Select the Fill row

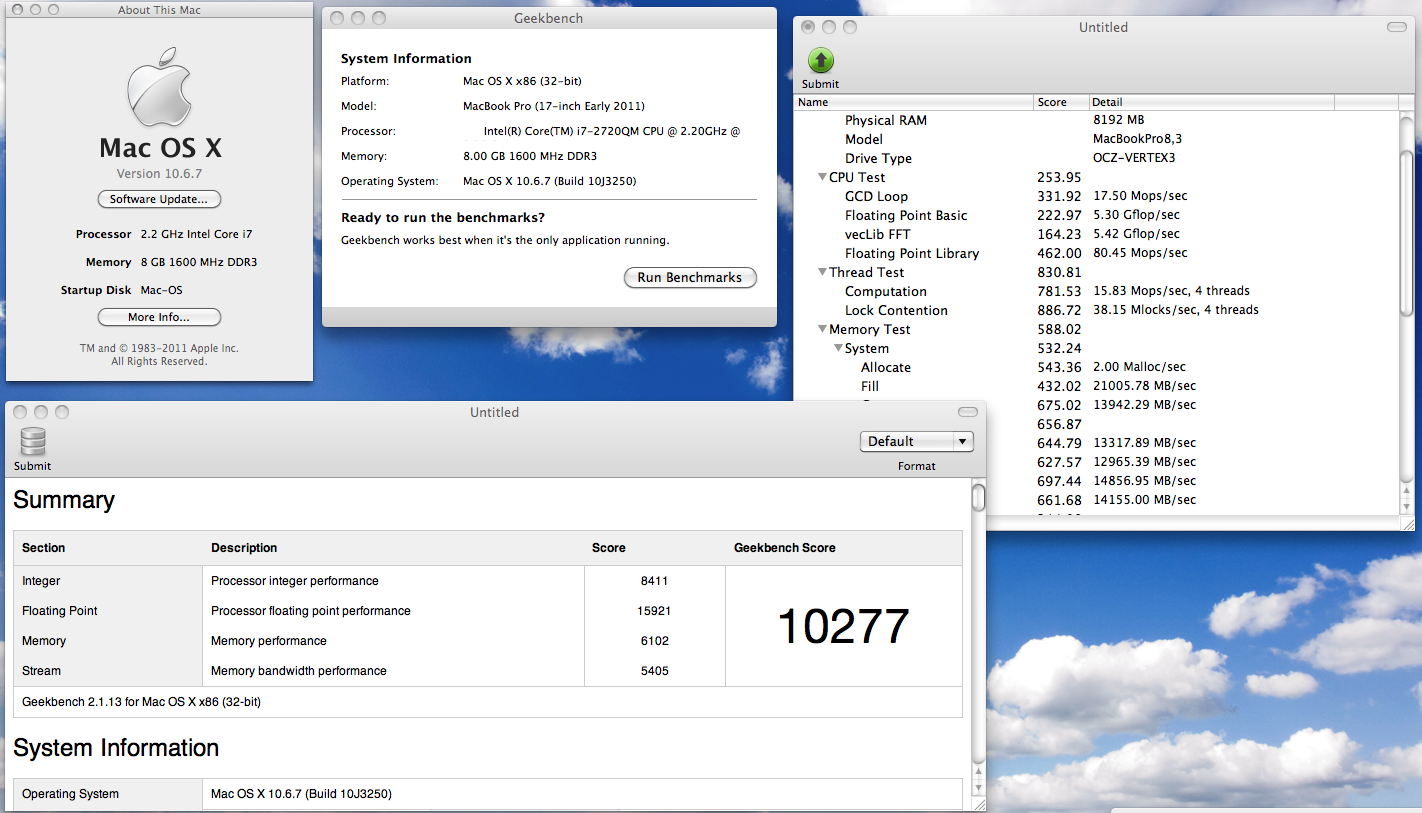coord(1097,386)
